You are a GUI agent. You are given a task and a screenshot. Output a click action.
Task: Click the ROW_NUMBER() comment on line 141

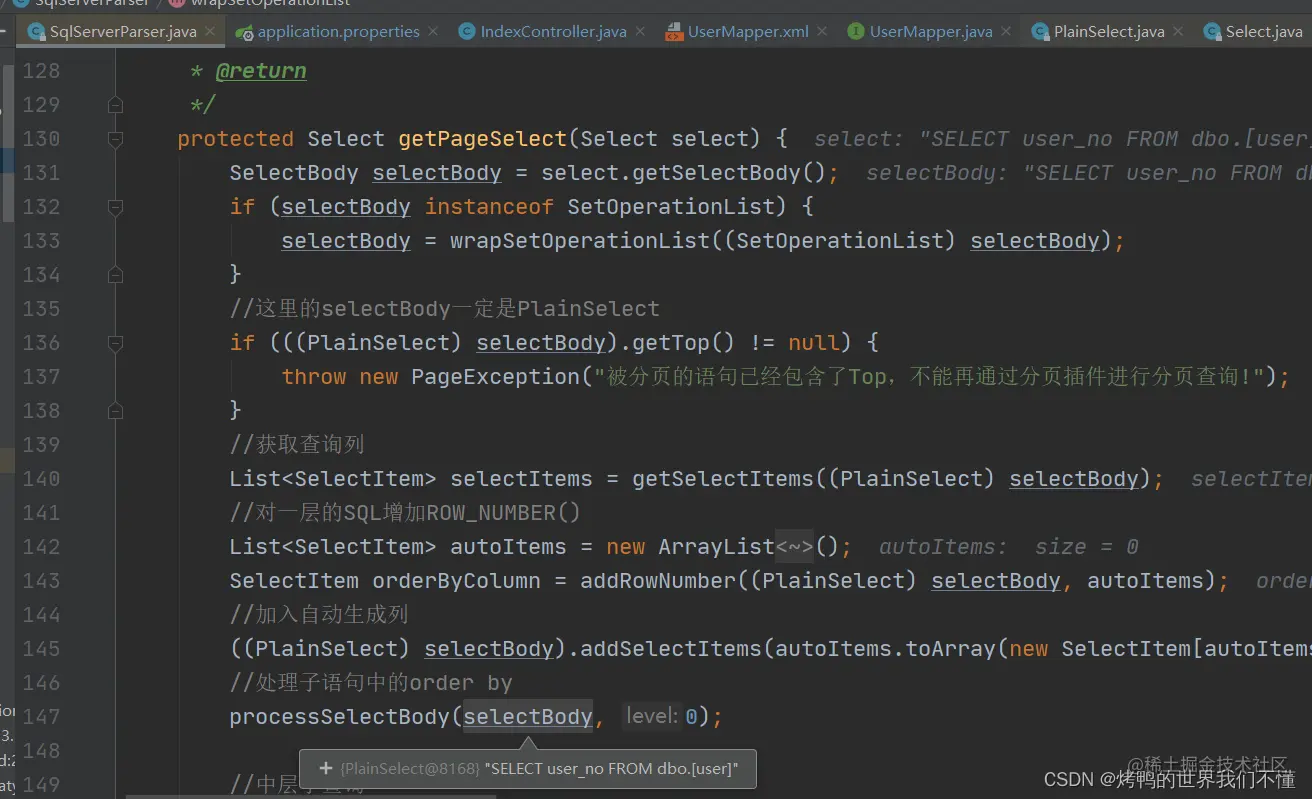405,513
